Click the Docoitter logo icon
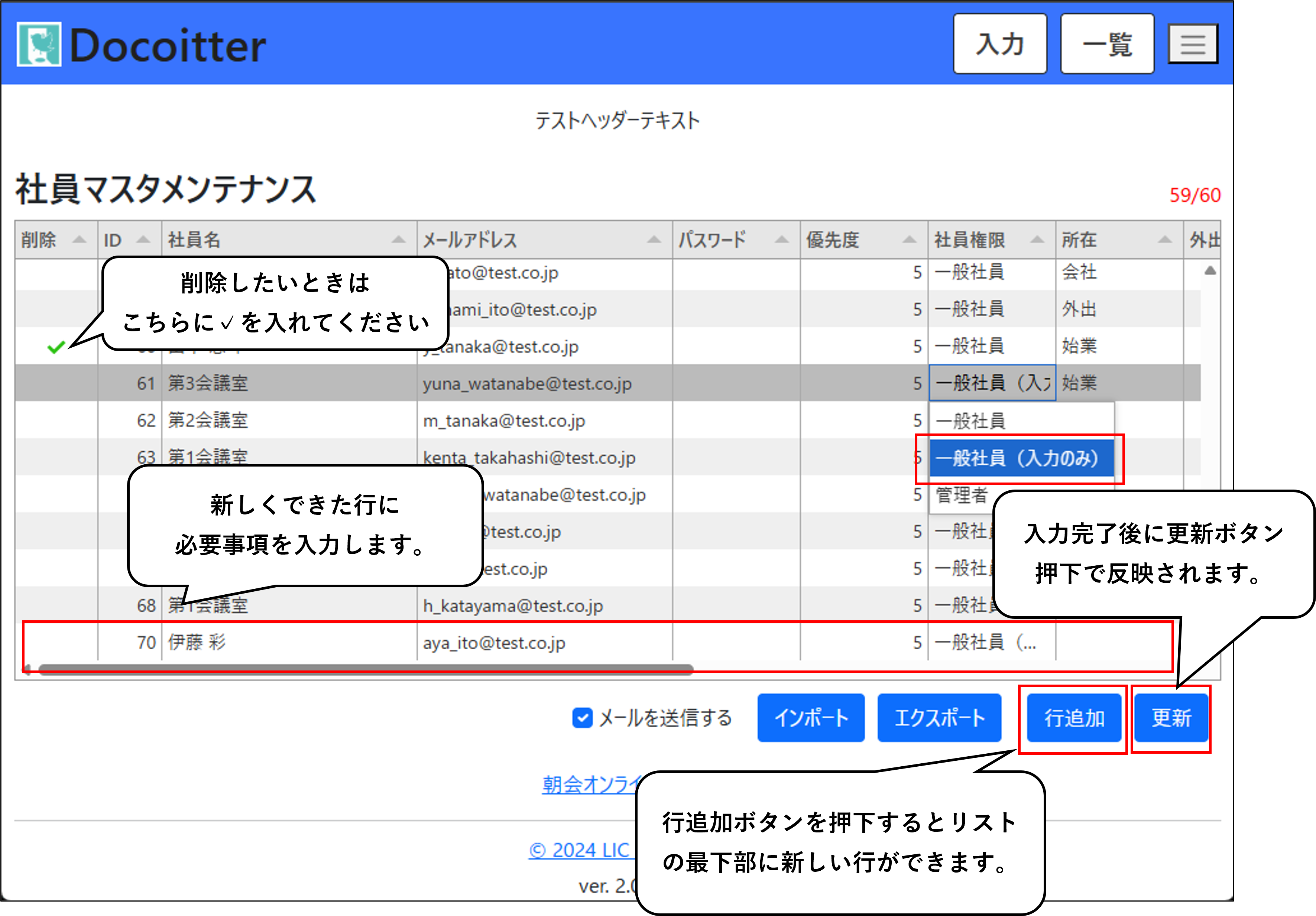The image size is (1316, 916). 38,44
